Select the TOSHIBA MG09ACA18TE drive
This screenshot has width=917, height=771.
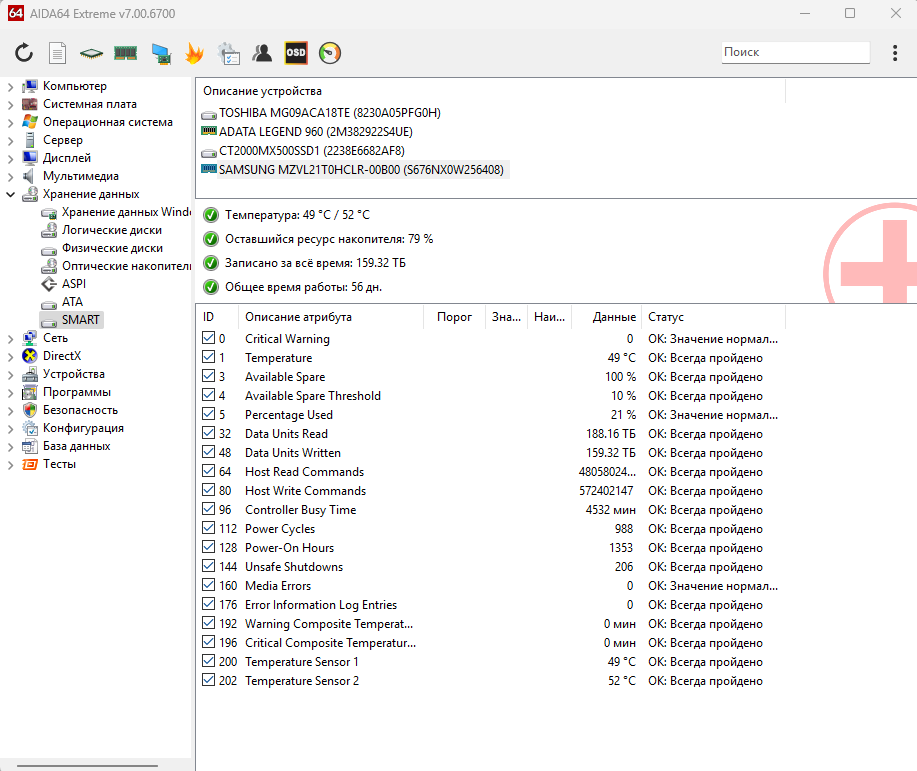[x=330, y=112]
